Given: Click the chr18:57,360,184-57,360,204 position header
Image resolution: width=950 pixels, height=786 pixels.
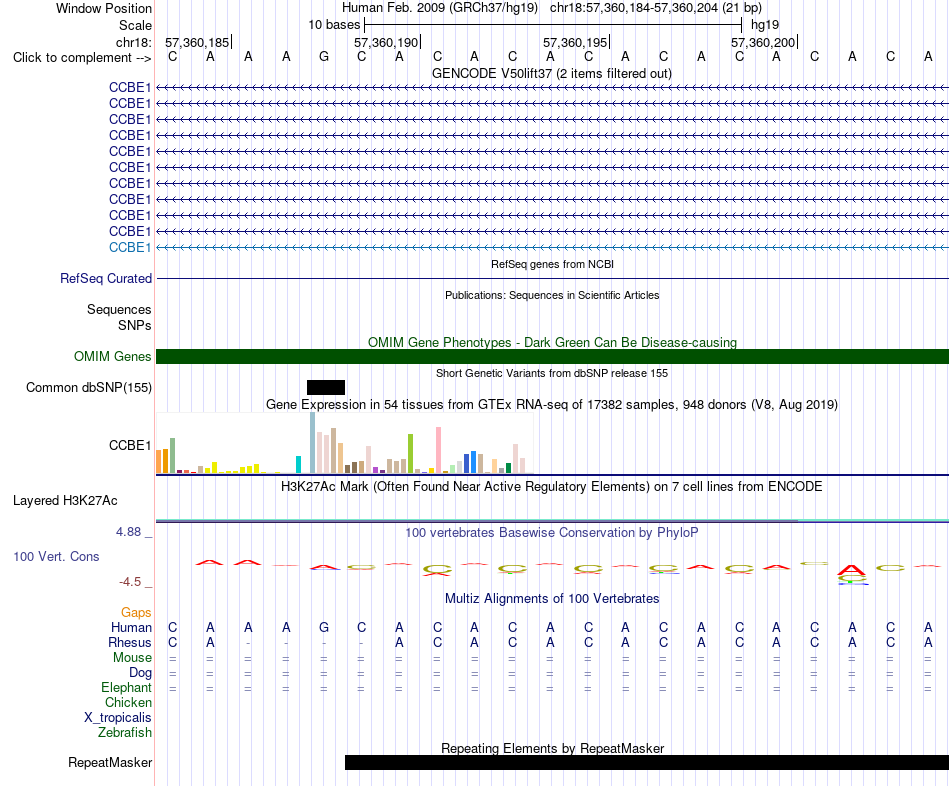Looking at the screenshot, I should coord(656,8).
